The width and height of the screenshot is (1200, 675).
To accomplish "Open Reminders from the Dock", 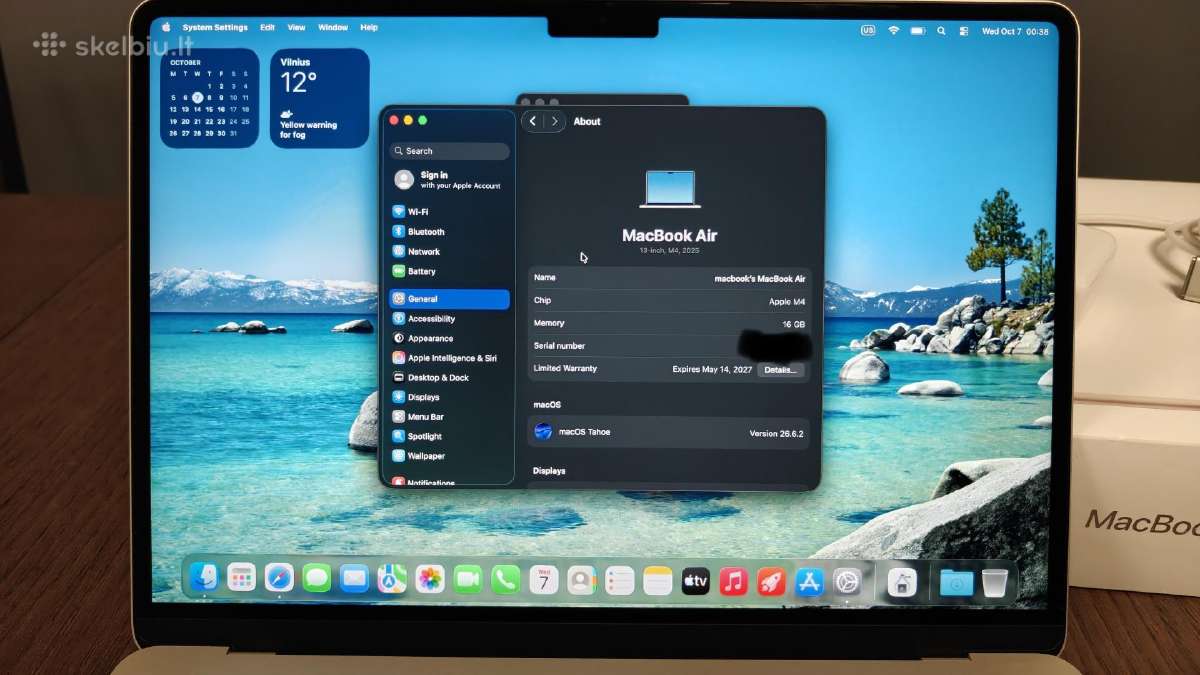I will [620, 580].
